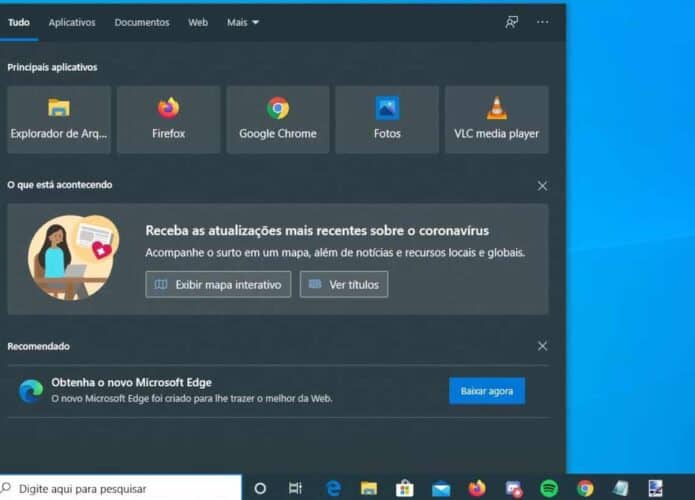
Task: Click Ver títulos button
Action: coord(344,284)
